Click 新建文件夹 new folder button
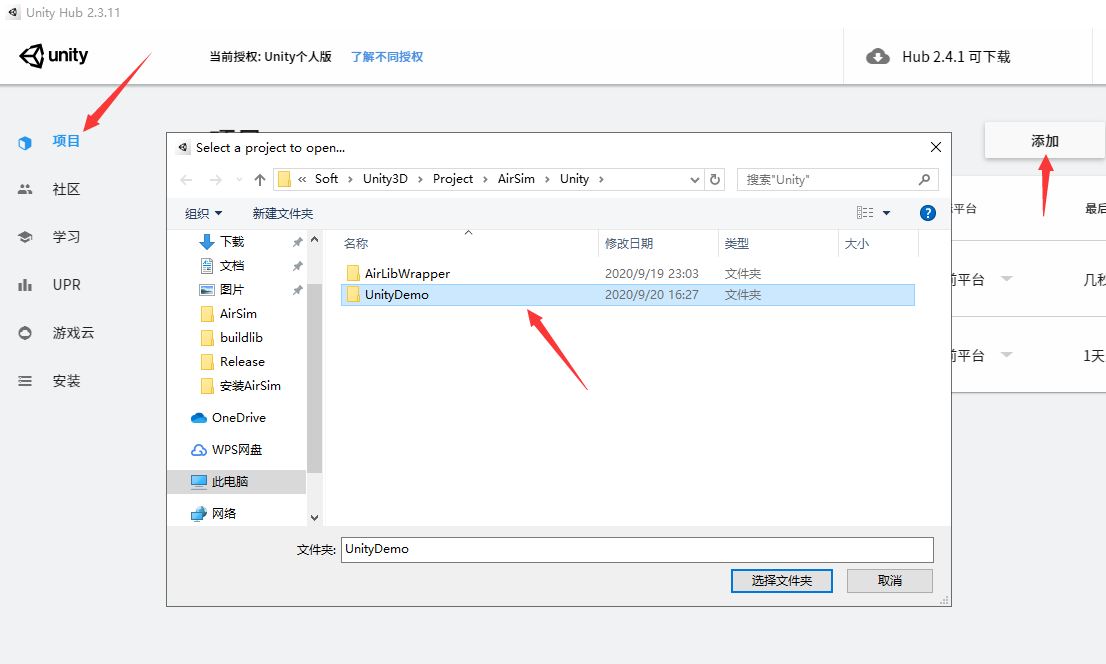1106x664 pixels. click(282, 213)
